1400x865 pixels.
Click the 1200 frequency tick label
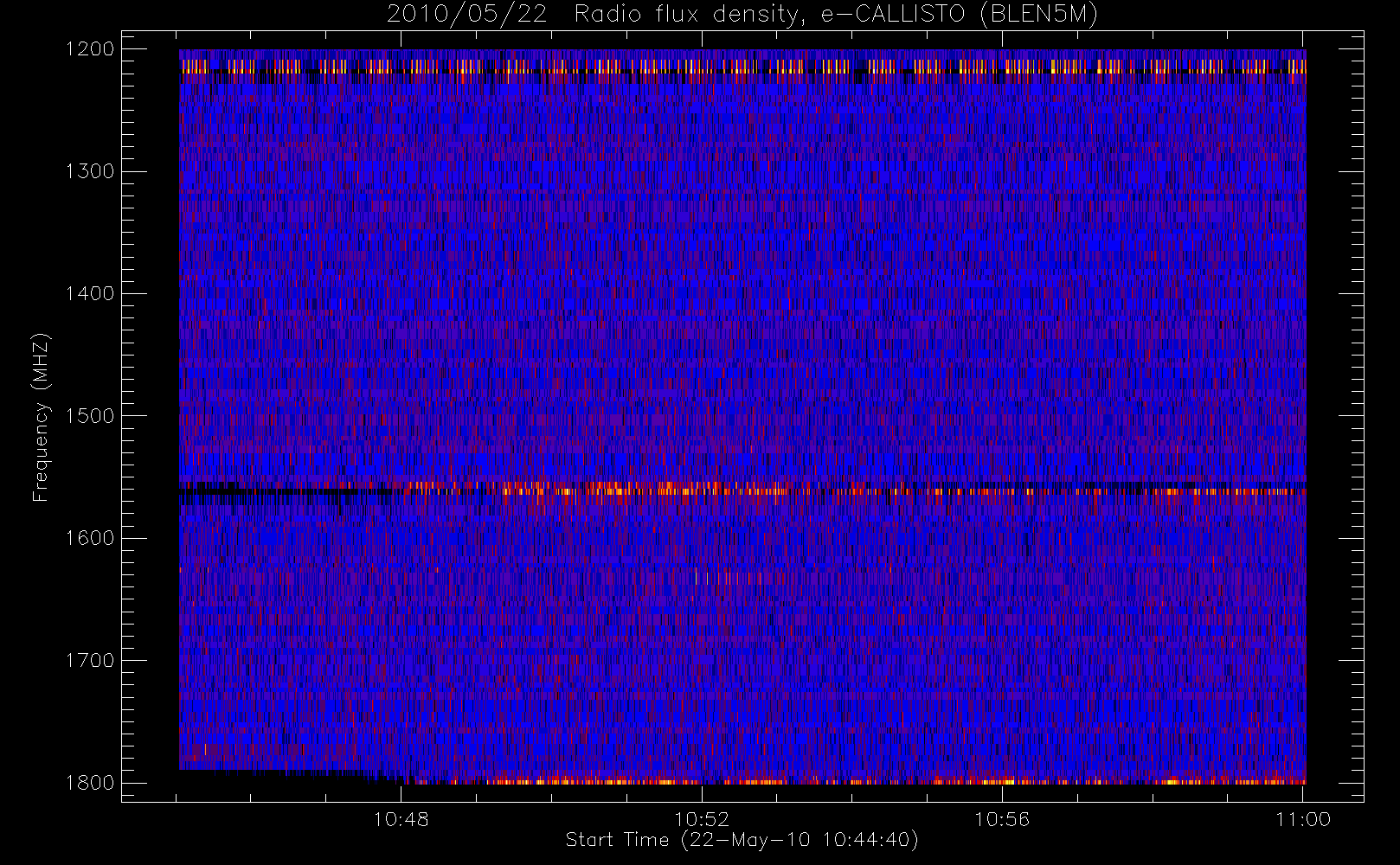tap(90, 49)
